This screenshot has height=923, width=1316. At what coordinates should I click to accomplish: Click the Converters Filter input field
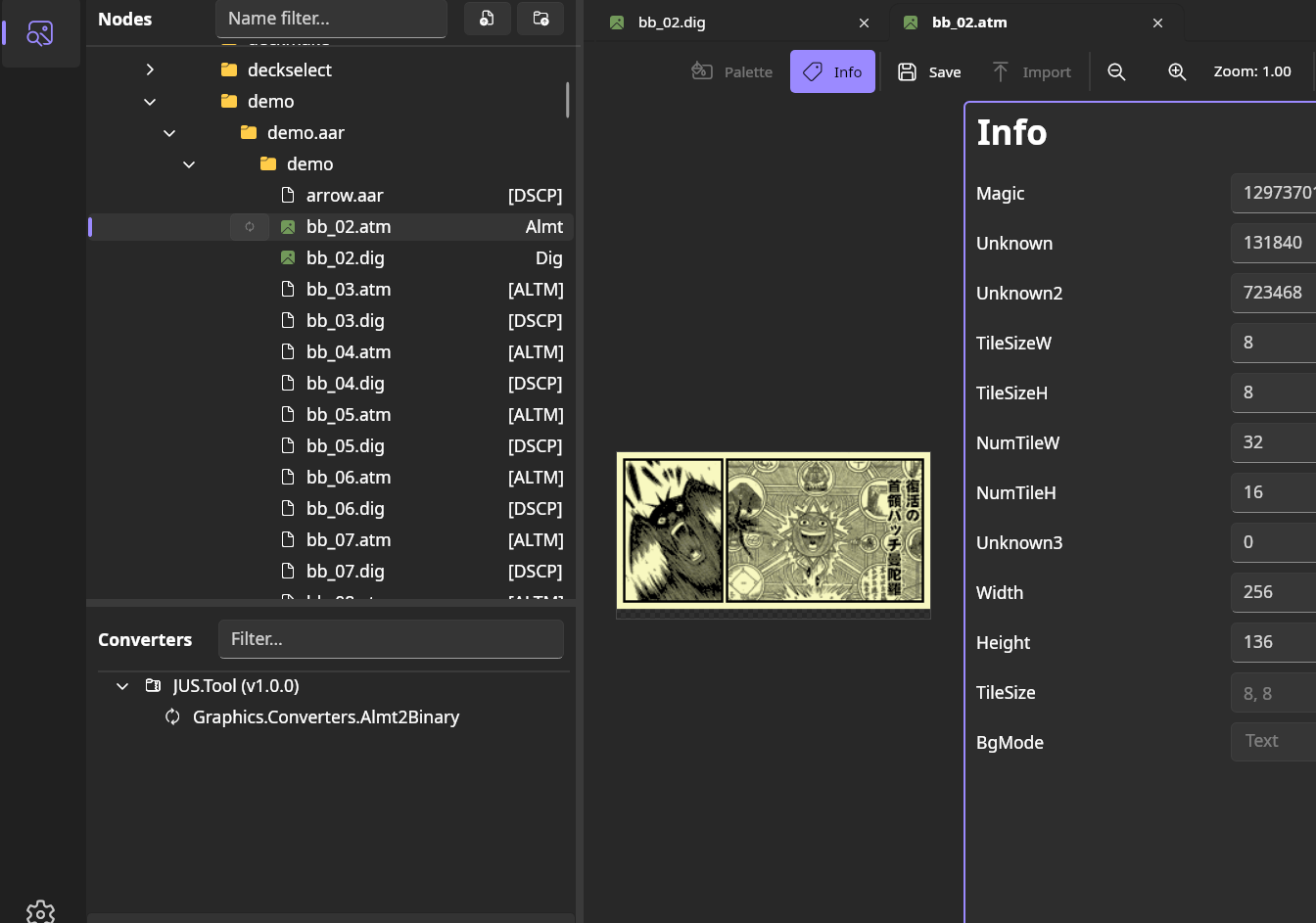391,639
